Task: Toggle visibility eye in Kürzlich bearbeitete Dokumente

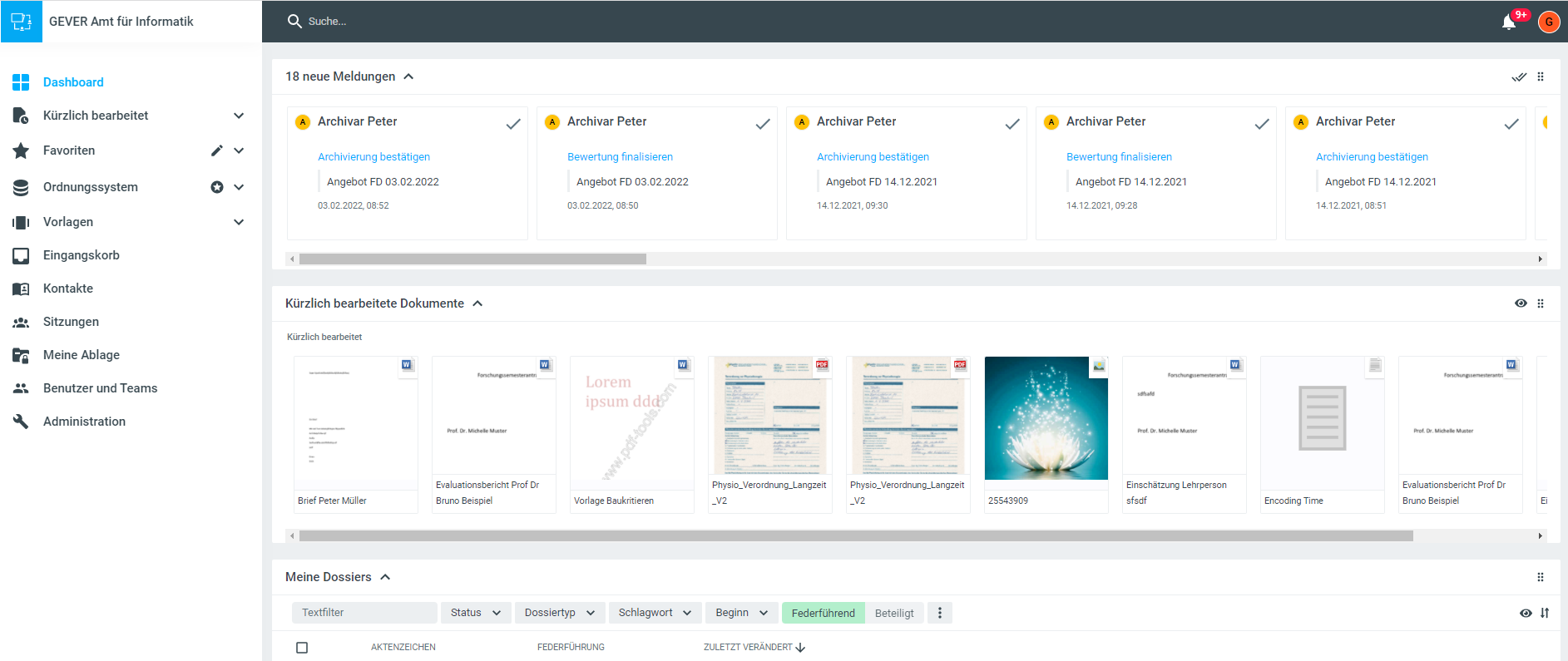Action: 1521,303
